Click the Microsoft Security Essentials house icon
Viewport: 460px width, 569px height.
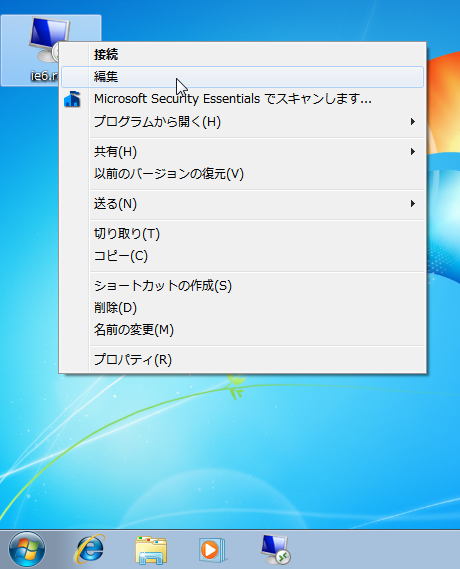(72, 99)
